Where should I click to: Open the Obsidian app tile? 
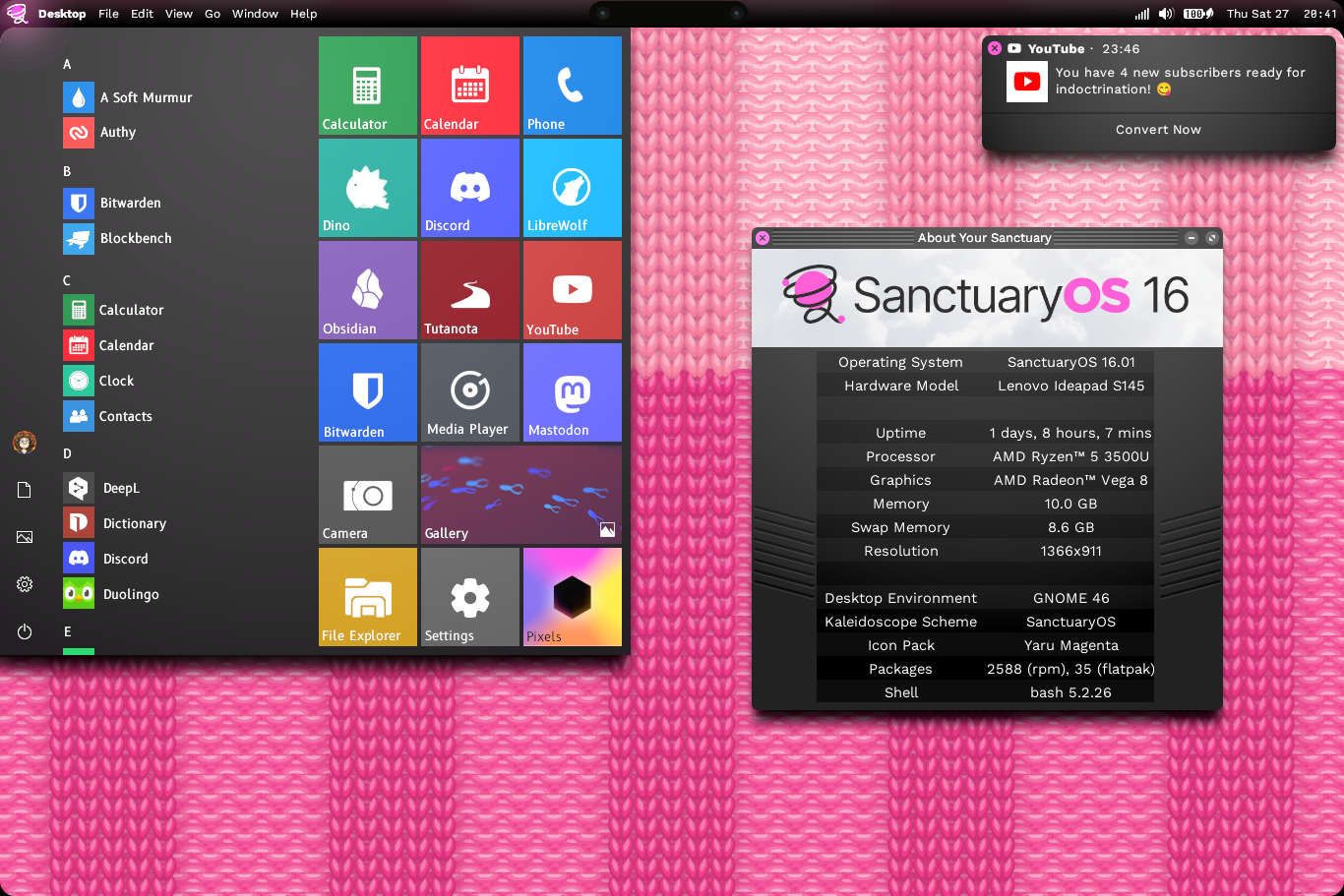[367, 290]
